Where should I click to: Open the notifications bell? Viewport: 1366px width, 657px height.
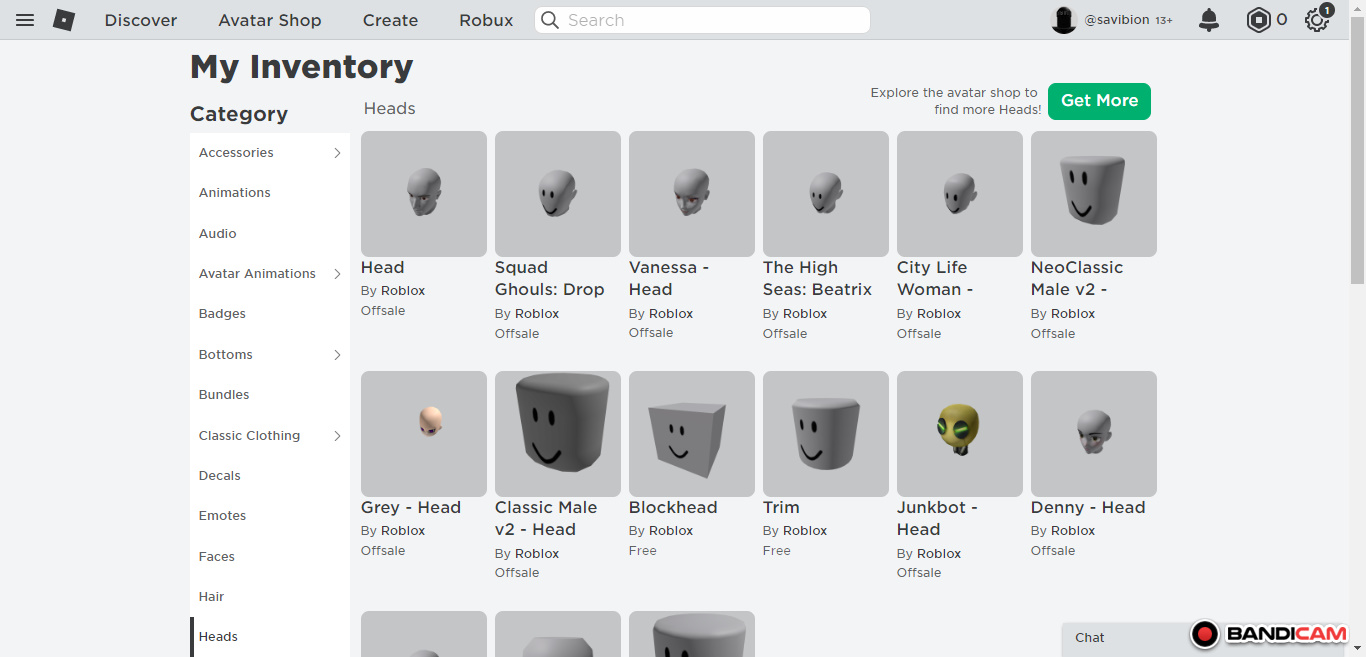pyautogui.click(x=1209, y=20)
